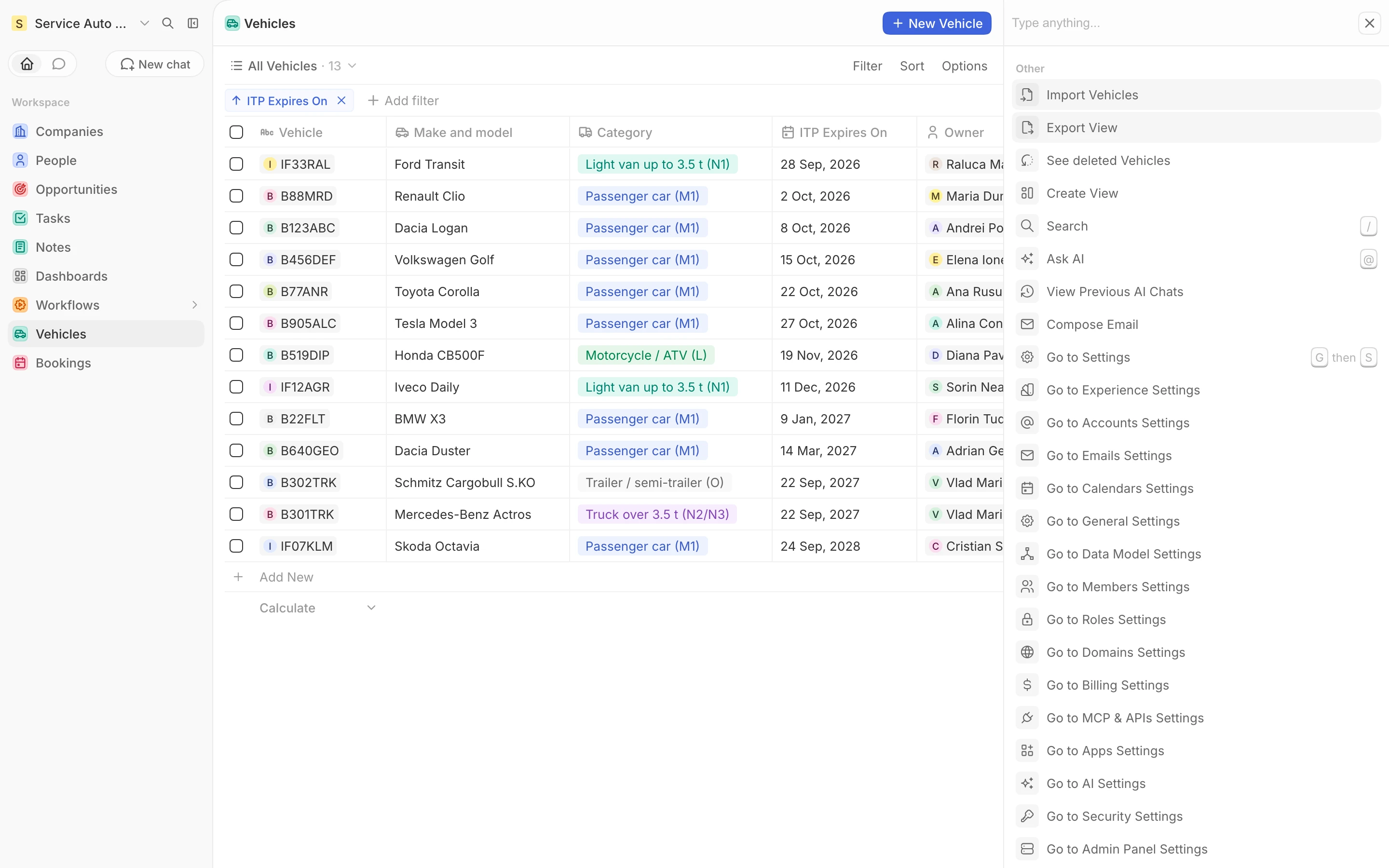Screen dimensions: 1389x868
Task: Select Create View command
Action: [1196, 193]
